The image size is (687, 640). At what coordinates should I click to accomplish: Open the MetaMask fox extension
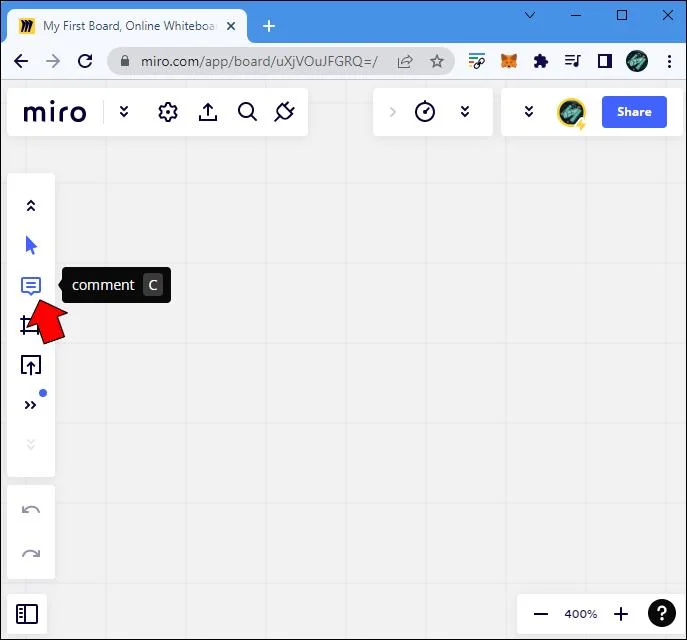pos(509,61)
